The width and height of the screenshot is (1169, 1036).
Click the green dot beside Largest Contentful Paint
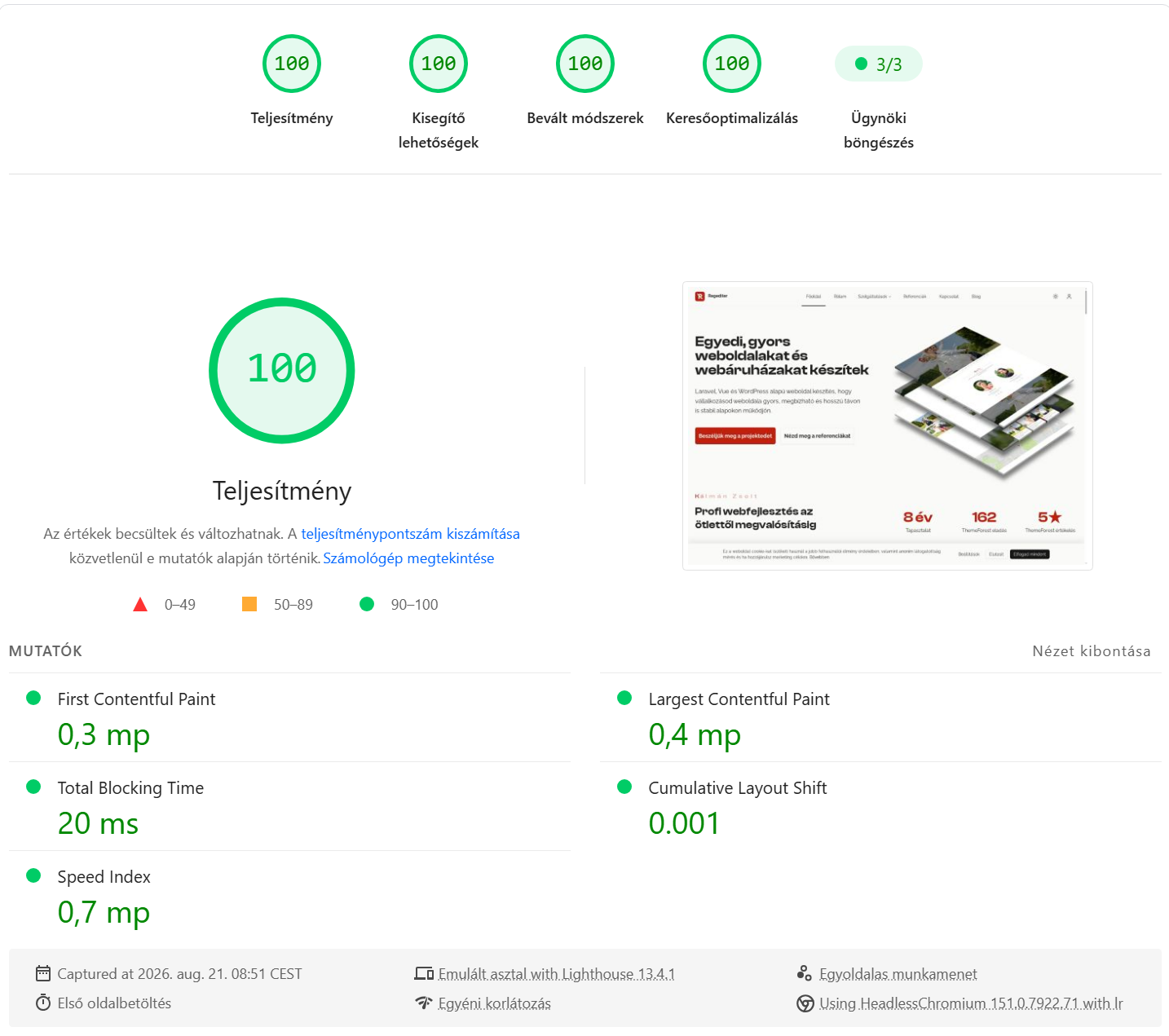coord(624,698)
